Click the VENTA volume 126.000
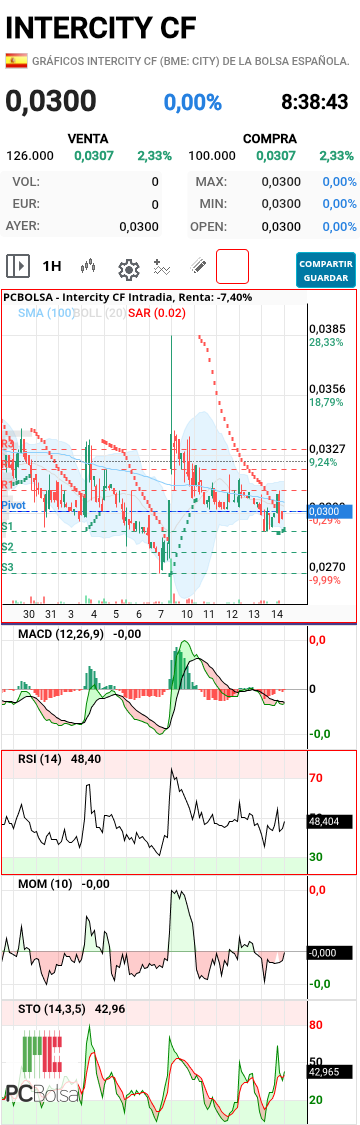The image size is (360, 1125). click(x=30, y=155)
